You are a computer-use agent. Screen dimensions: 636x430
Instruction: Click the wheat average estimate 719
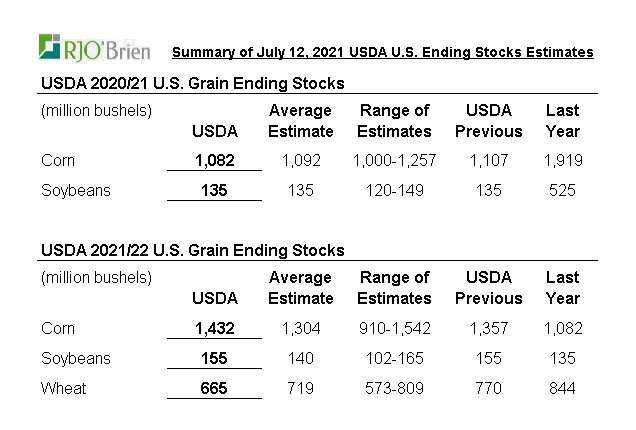[300, 388]
